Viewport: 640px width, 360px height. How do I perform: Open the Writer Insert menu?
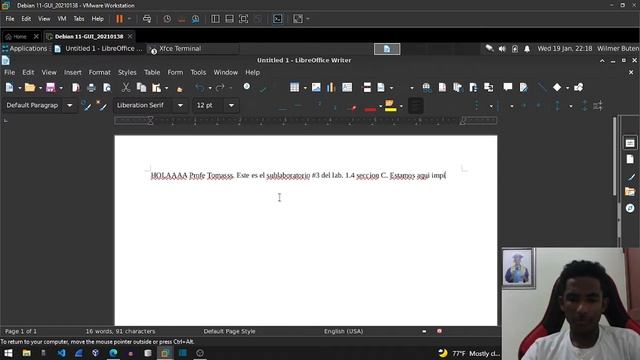click(x=73, y=72)
